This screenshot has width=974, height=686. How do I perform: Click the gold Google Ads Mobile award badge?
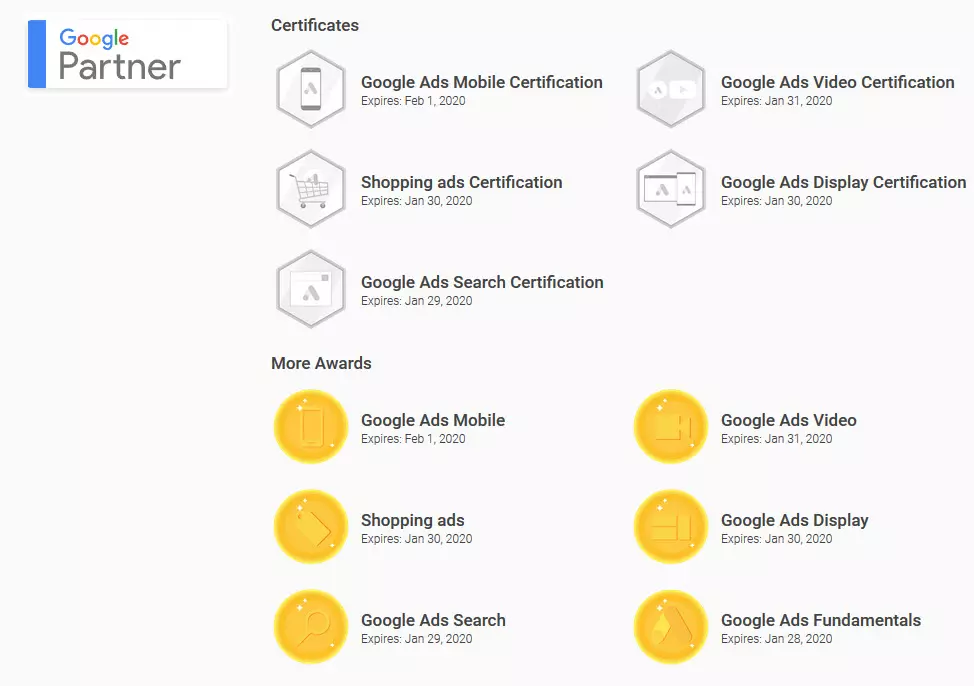311,427
